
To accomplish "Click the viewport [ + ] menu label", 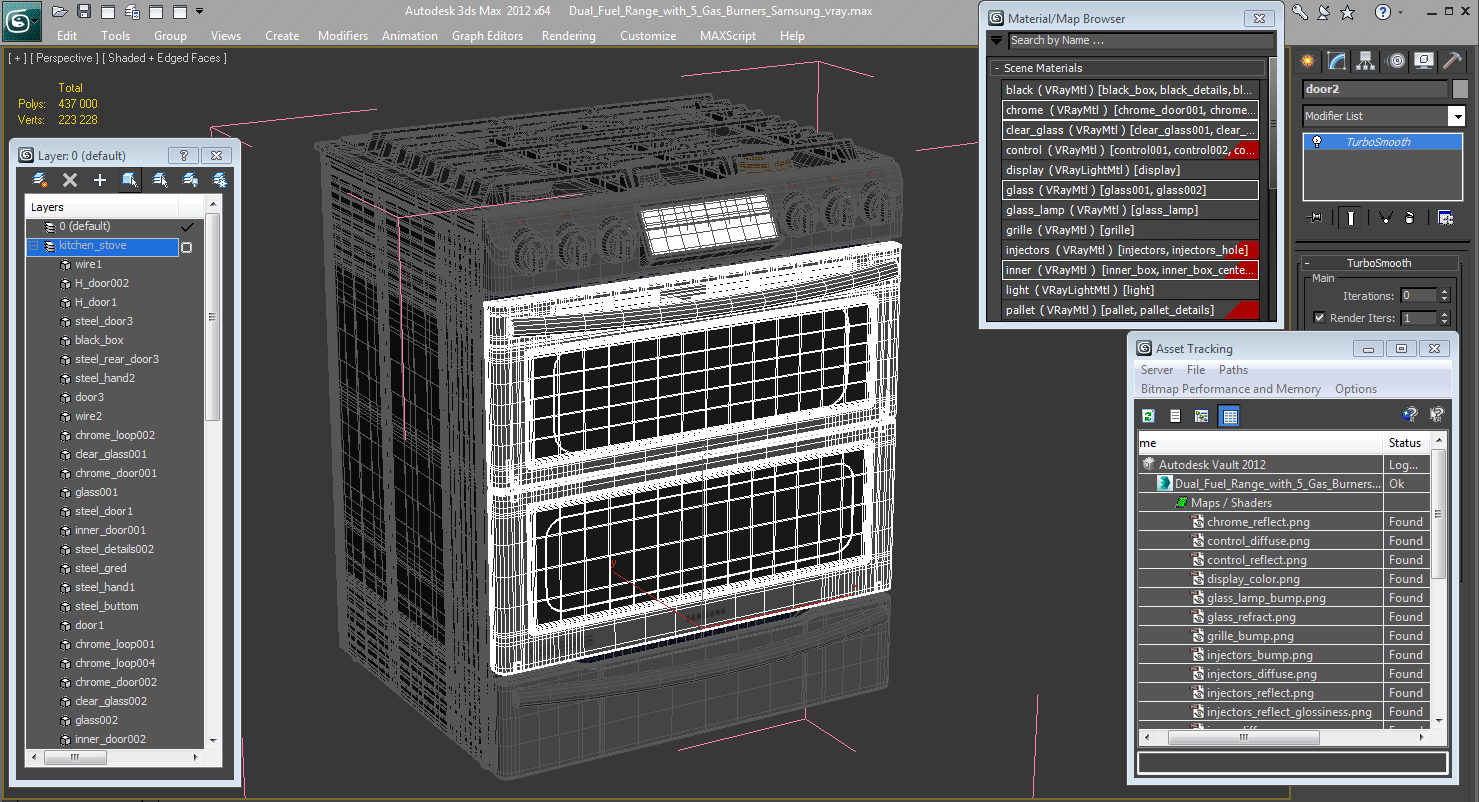I will coord(17,58).
